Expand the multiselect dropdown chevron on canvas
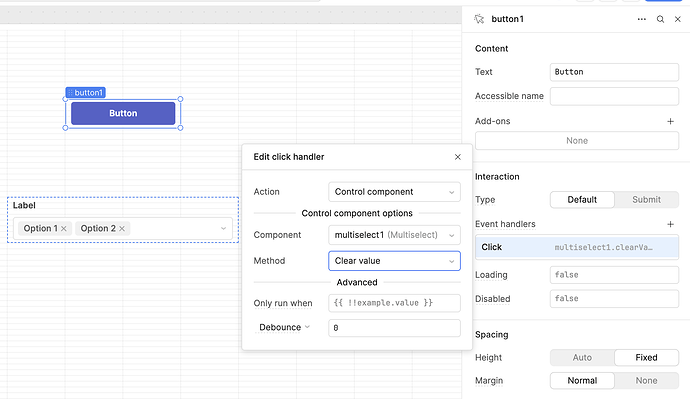This screenshot has height=399, width=690. (223, 228)
